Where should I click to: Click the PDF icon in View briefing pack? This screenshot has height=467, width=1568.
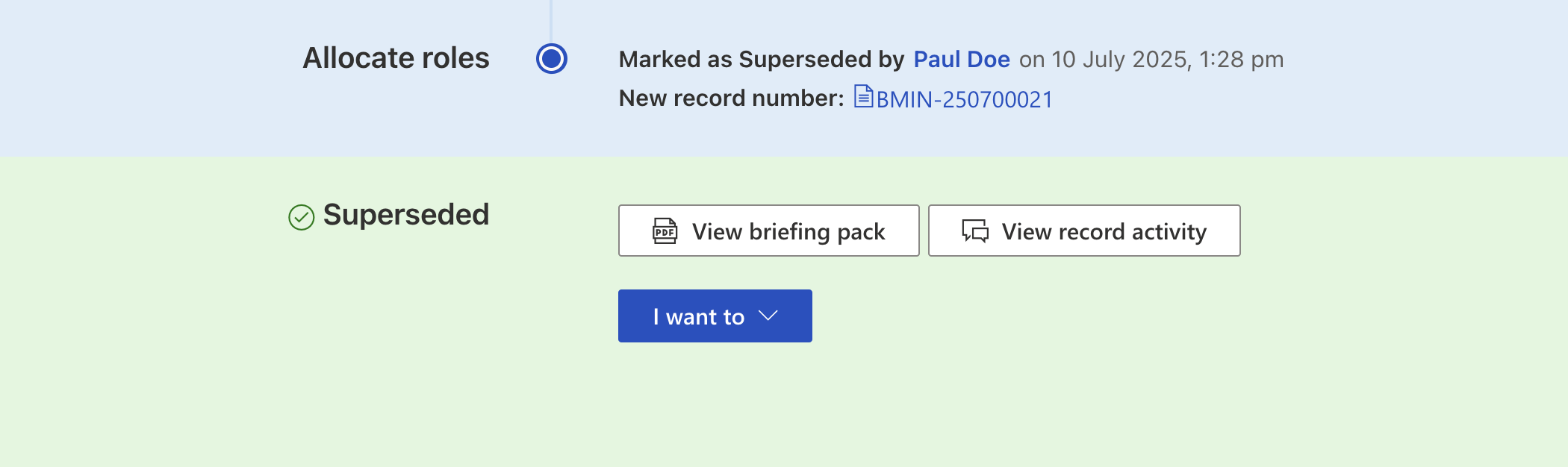tap(665, 231)
